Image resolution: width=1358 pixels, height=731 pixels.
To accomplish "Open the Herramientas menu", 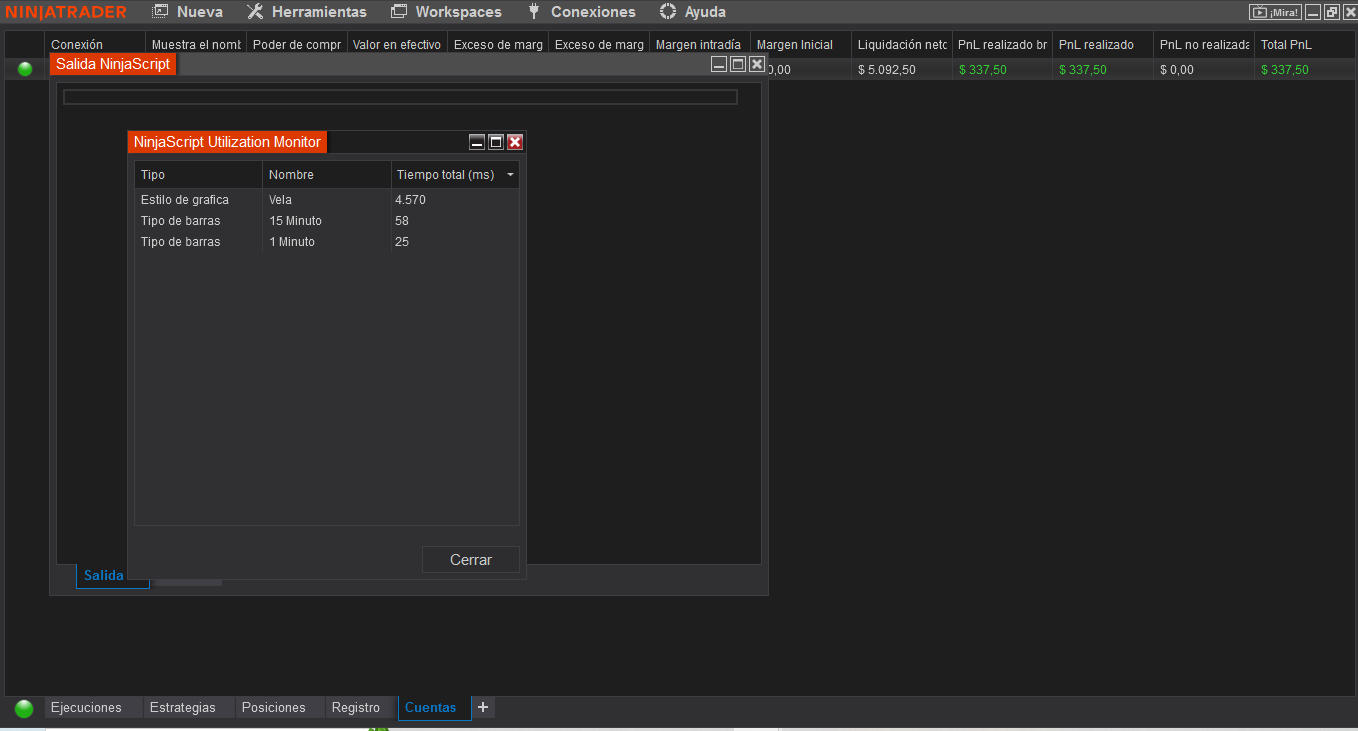I will tap(307, 12).
